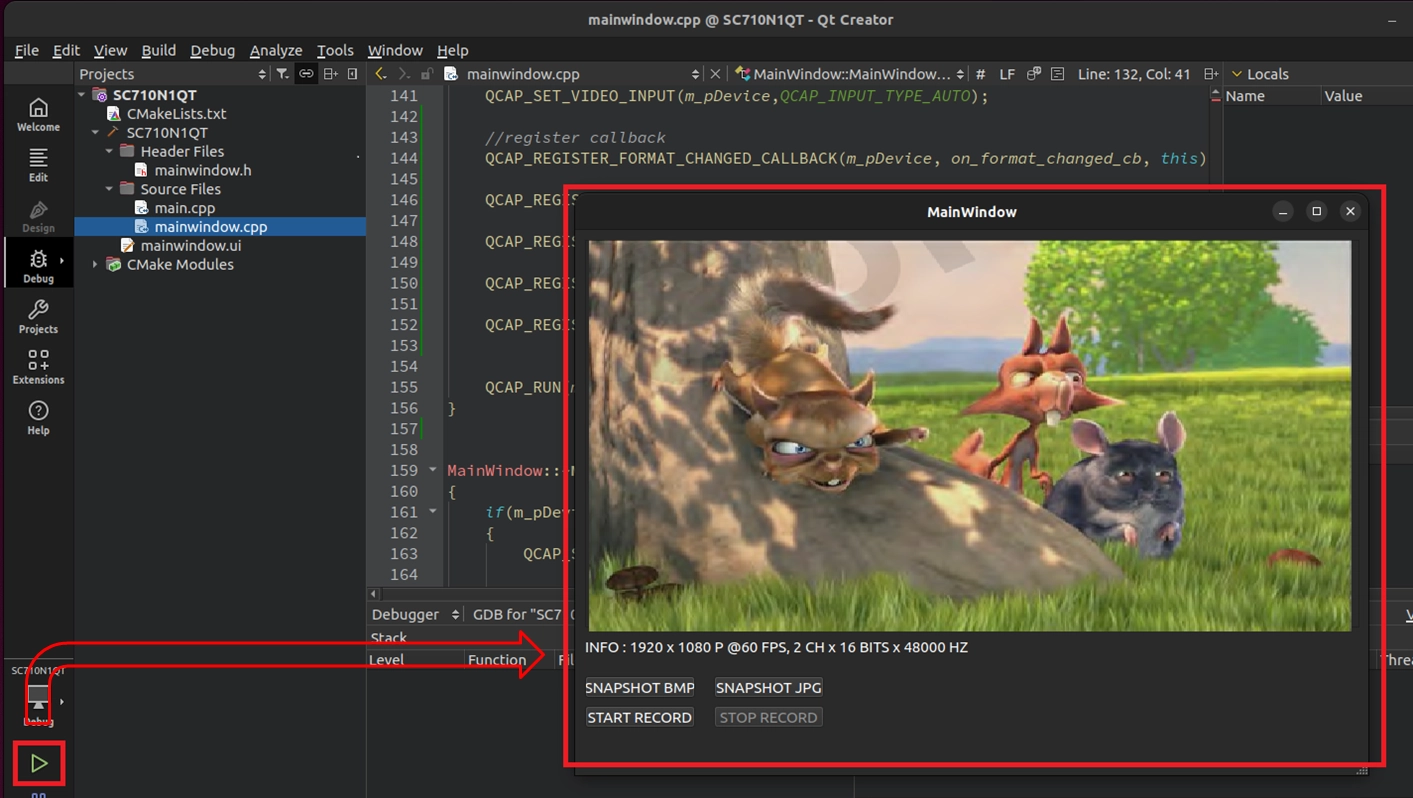Click the Name column header in Locals

(x=1270, y=96)
